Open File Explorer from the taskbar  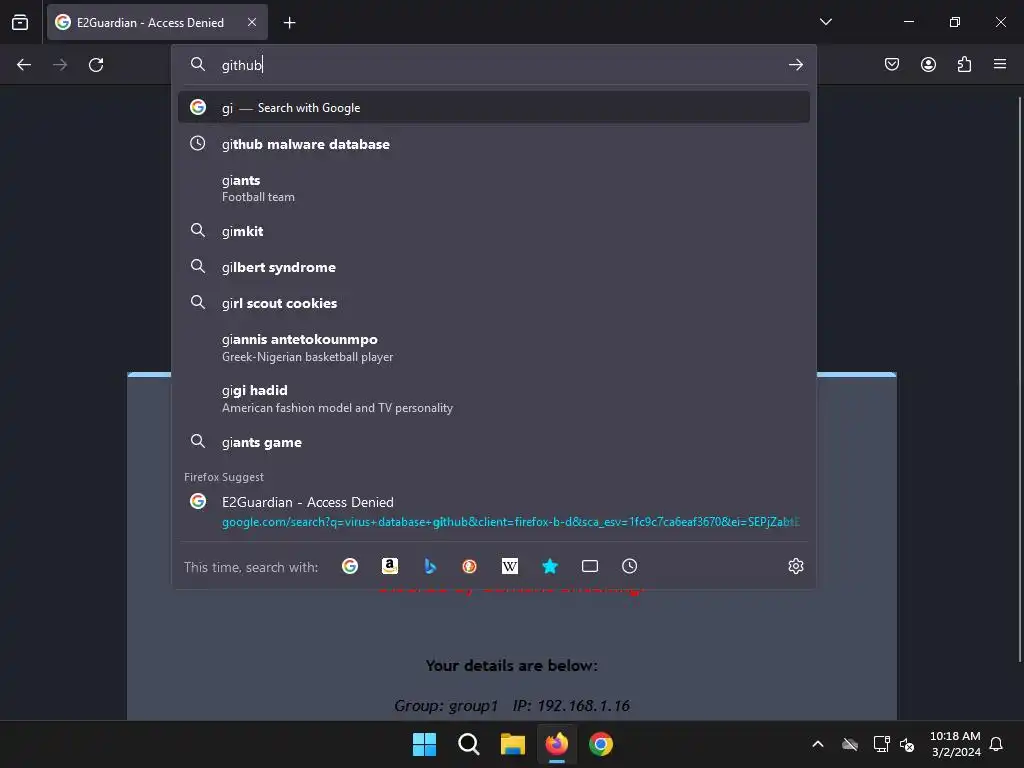coord(513,744)
